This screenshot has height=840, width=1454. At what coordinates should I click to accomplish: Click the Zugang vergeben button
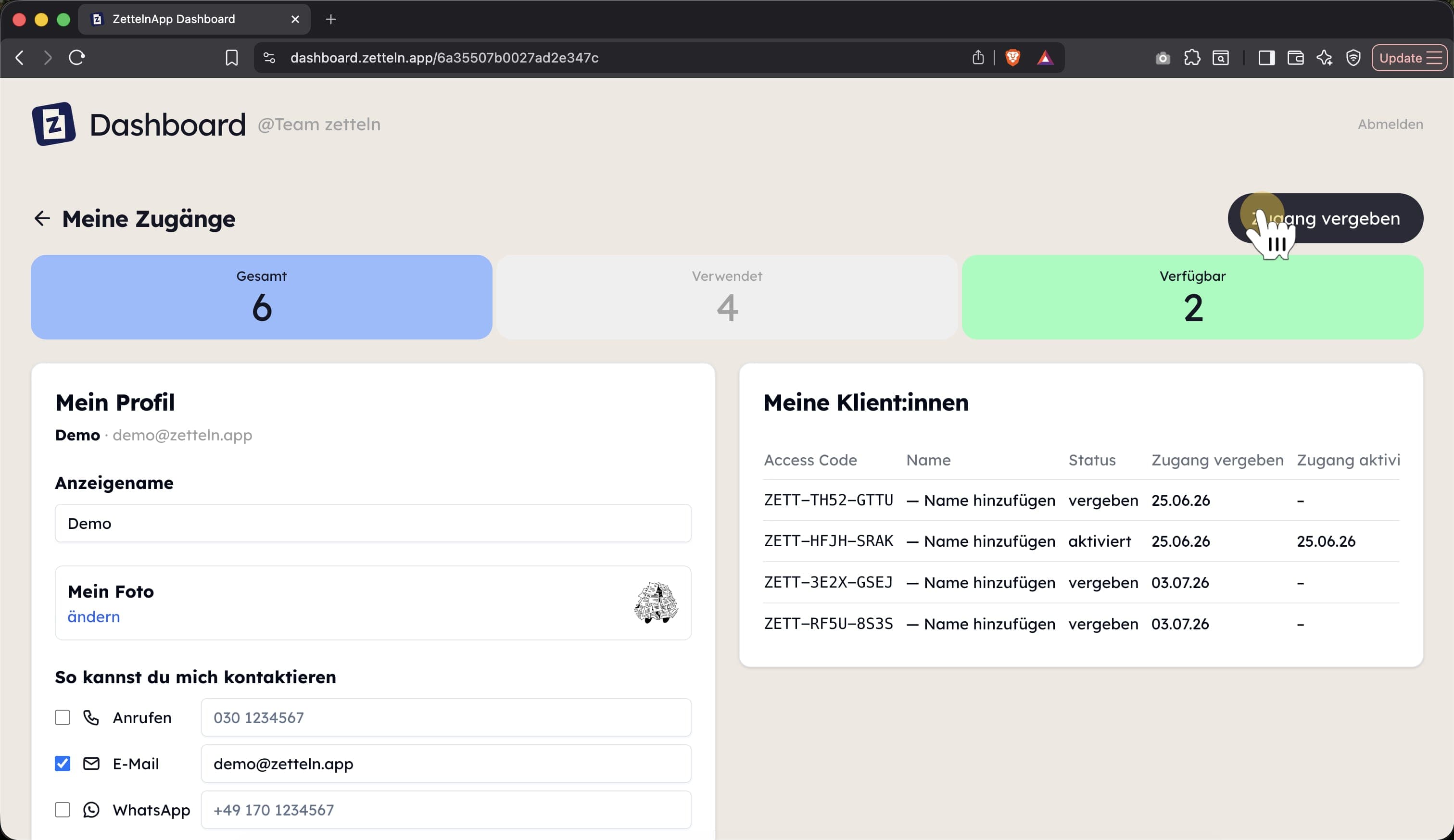click(1325, 218)
